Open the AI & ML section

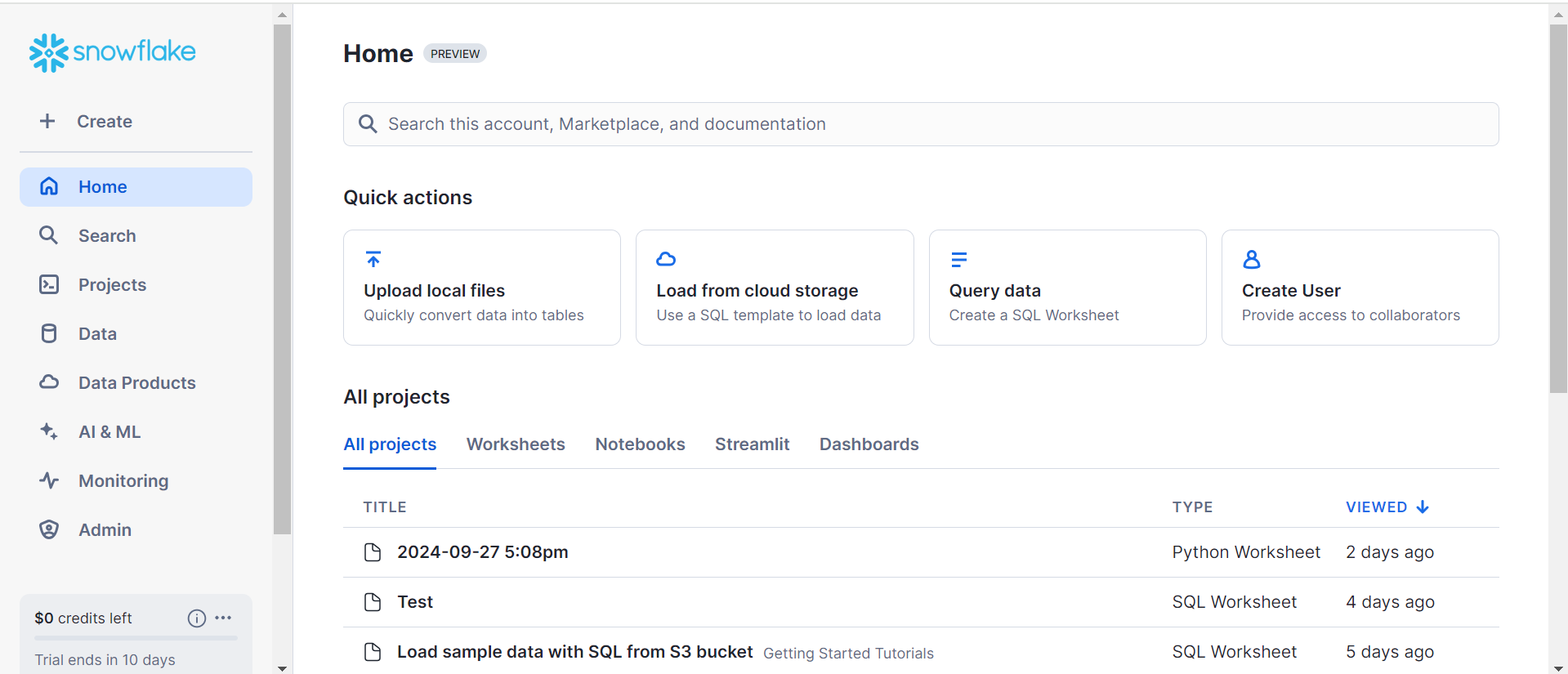click(136, 432)
